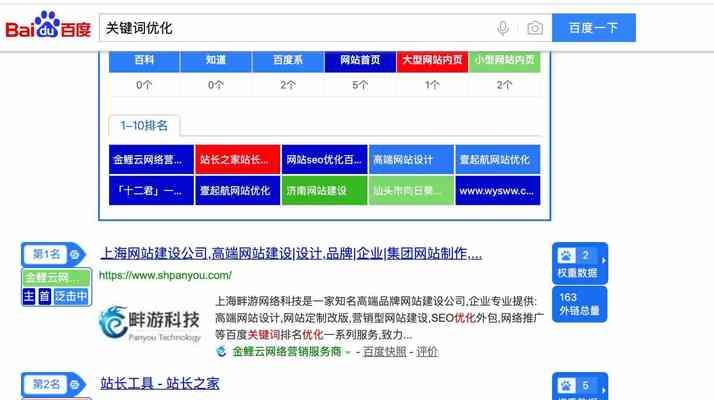Click the green verified shield icon

tap(222, 352)
